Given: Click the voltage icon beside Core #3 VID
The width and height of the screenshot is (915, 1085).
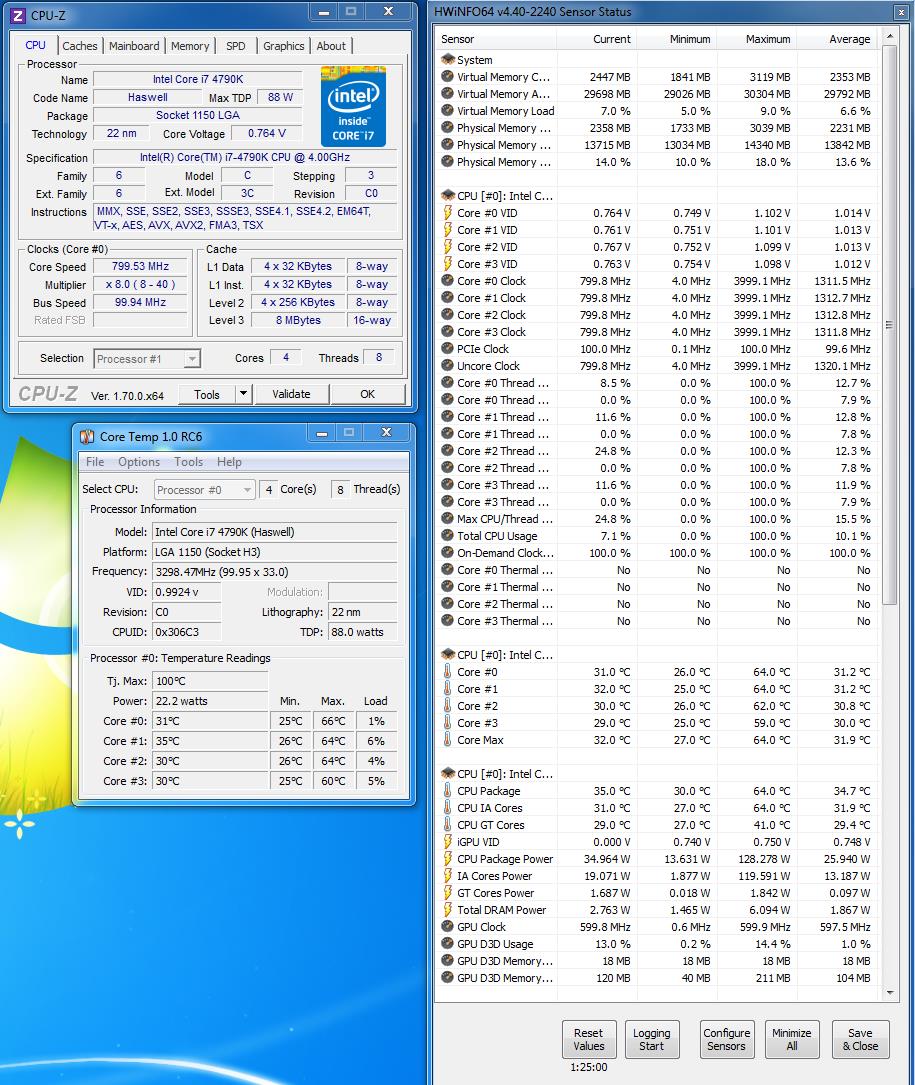Looking at the screenshot, I should tap(448, 264).
